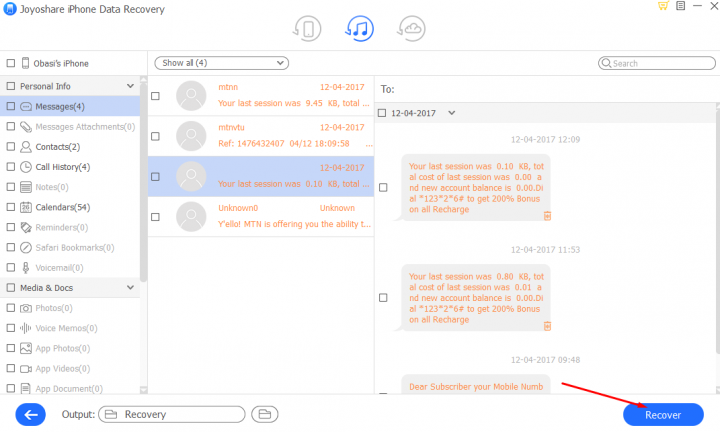Click the back arrow button
The width and height of the screenshot is (720, 432).
point(30,415)
